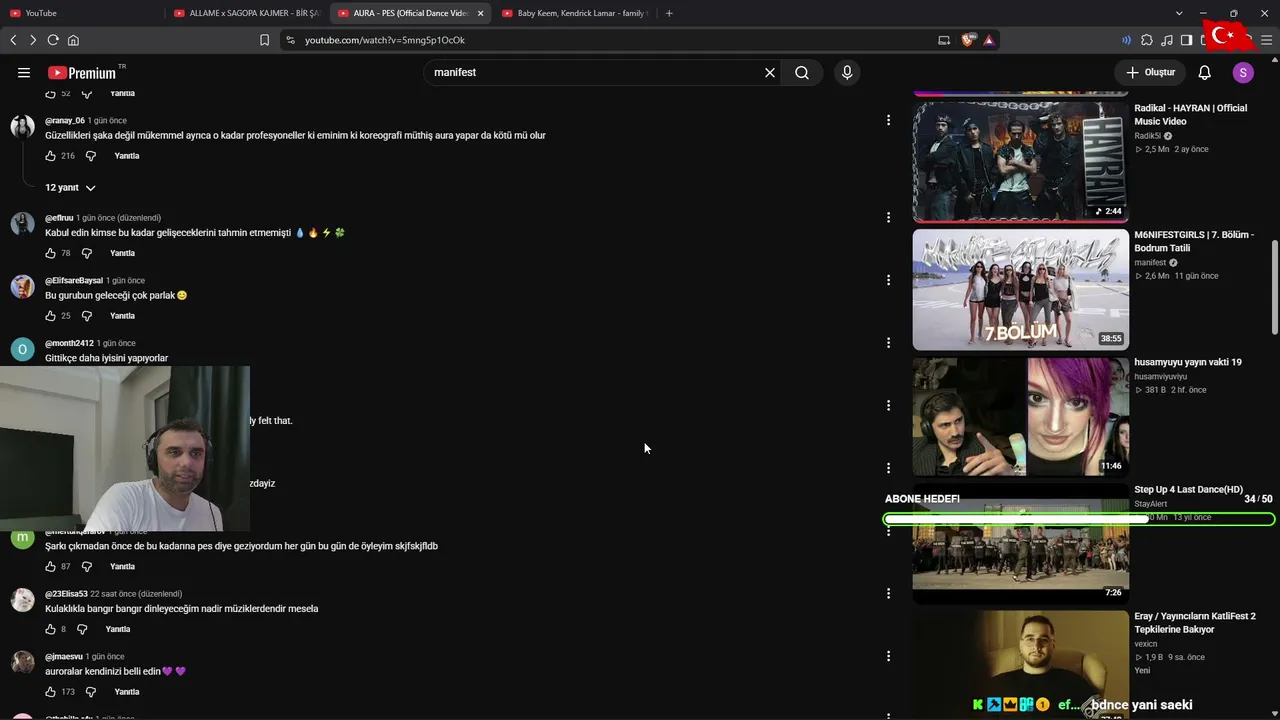Viewport: 1280px width, 720px height.
Task: Open Brave Rewards triangle icon
Action: tap(988, 40)
